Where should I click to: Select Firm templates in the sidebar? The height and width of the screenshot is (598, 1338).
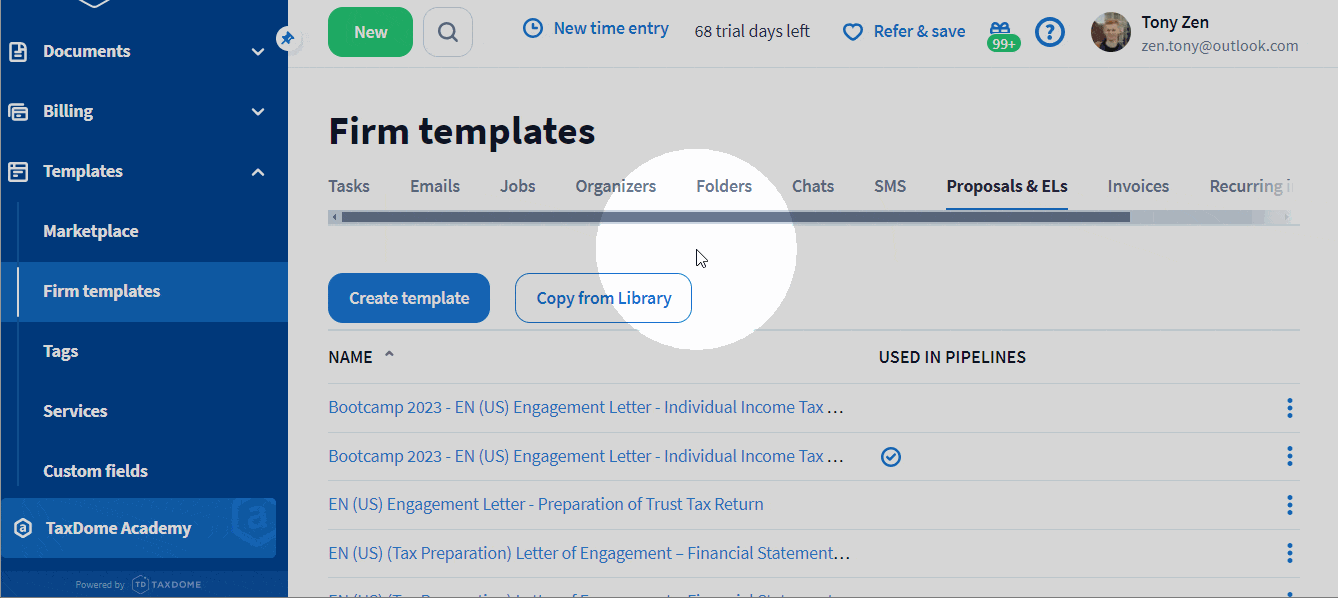[144, 292]
